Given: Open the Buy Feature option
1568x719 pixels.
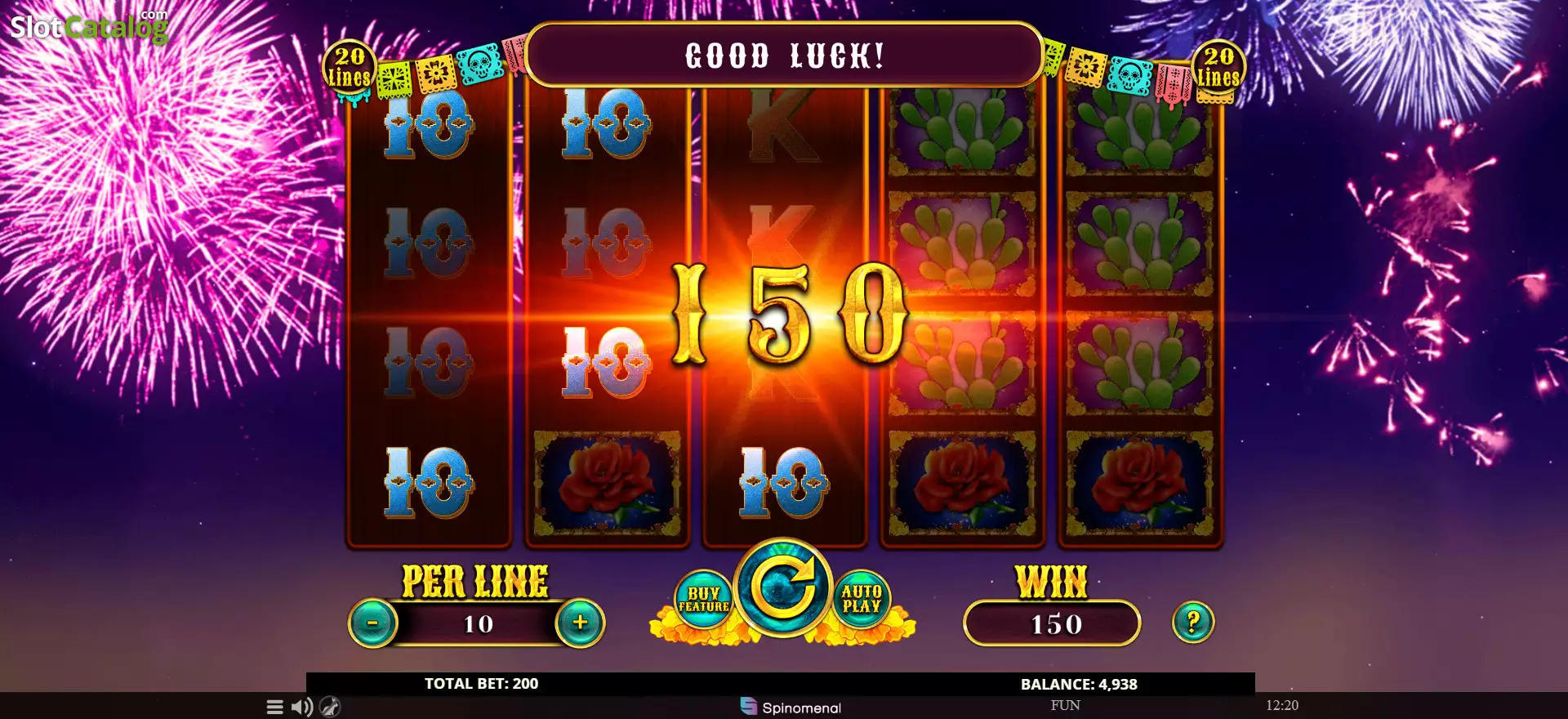Looking at the screenshot, I should tap(703, 599).
